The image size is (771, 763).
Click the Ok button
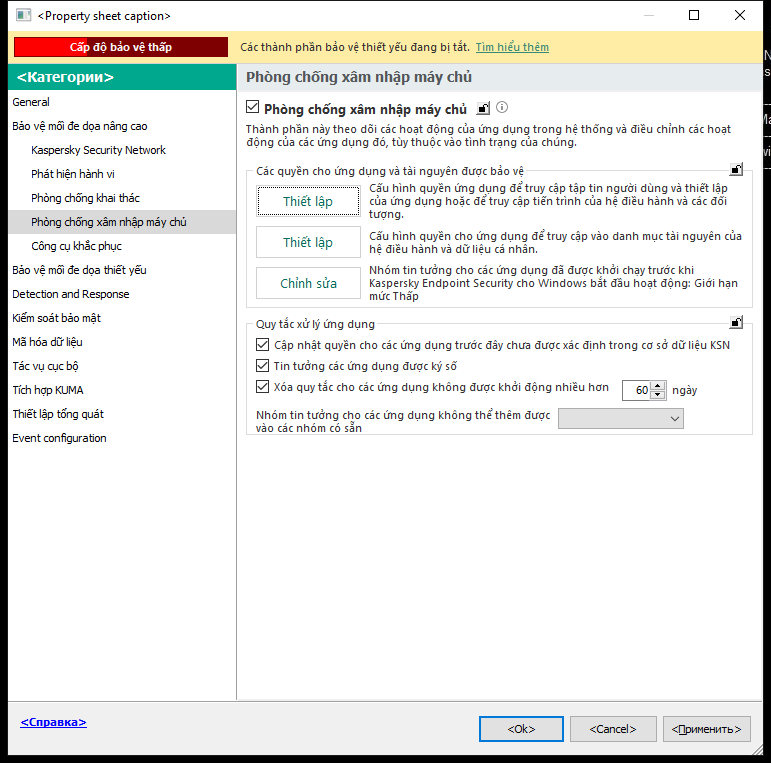(x=521, y=729)
